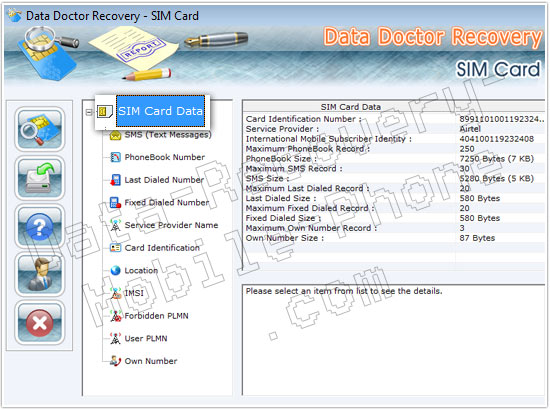Click the SMS Size row label
This screenshot has height=410, width=550.
click(267, 179)
